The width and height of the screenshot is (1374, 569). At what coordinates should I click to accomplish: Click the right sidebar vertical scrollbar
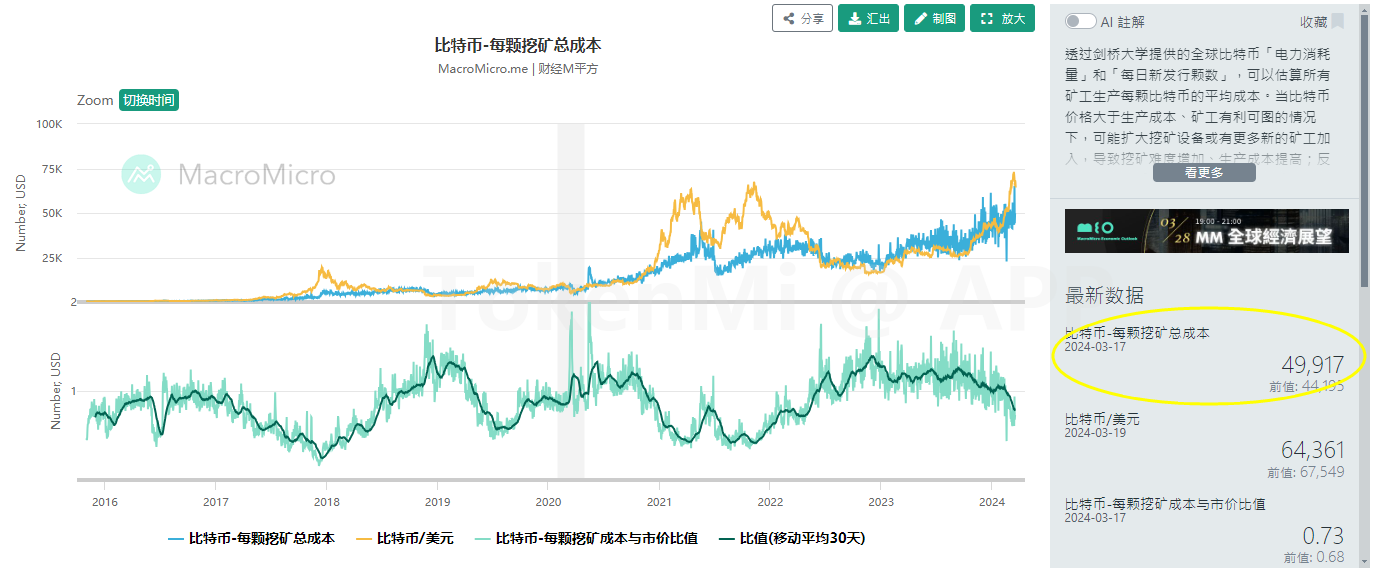(1364, 150)
